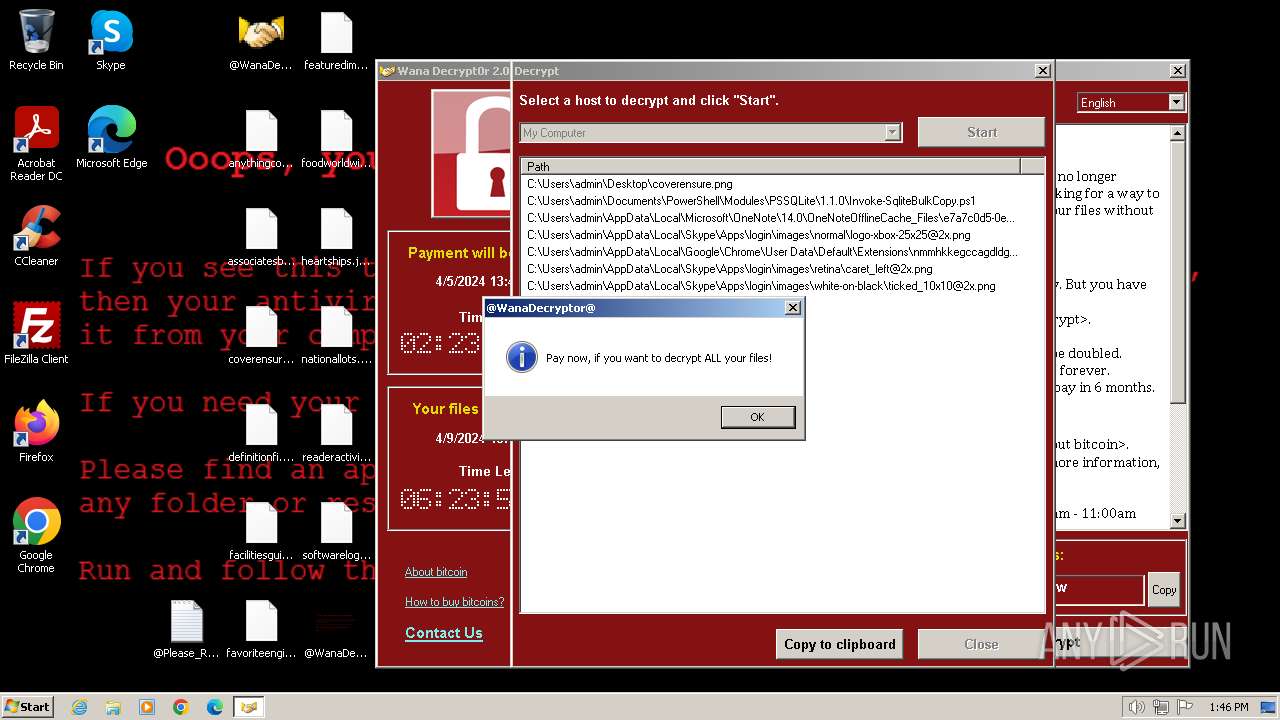Image resolution: width=1280 pixels, height=720 pixels.
Task: Launch Skype from the desktop
Action: [x=111, y=40]
